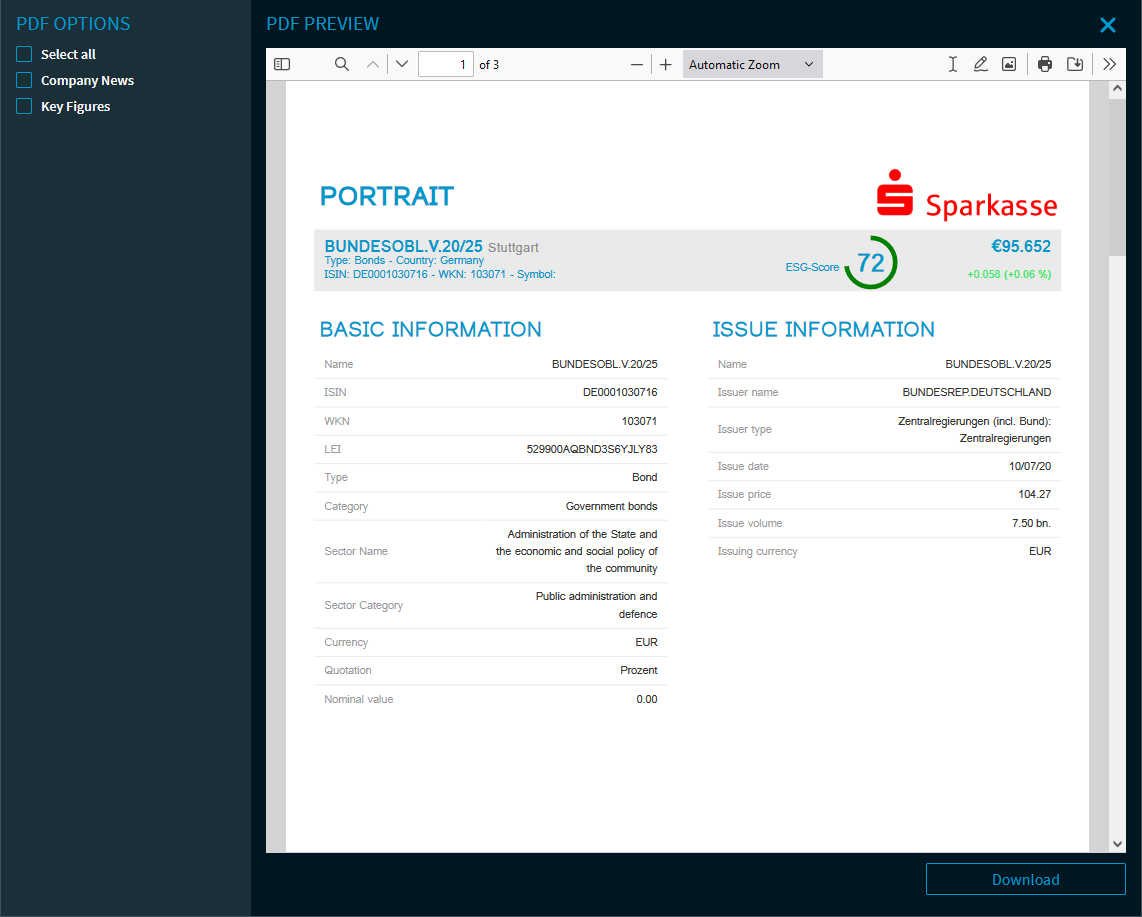Click the Download button
Viewport: 1142px width, 917px height.
(x=1025, y=879)
